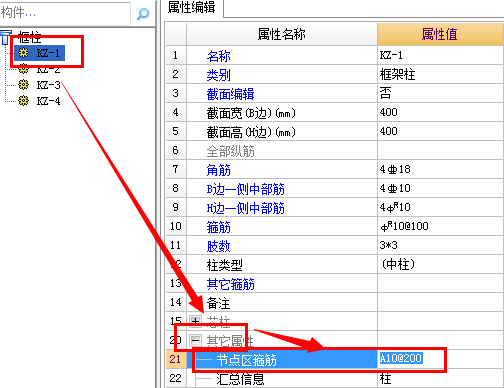The width and height of the screenshot is (504, 388).
Task: Focus the 构件 search input field
Action: pos(65,13)
